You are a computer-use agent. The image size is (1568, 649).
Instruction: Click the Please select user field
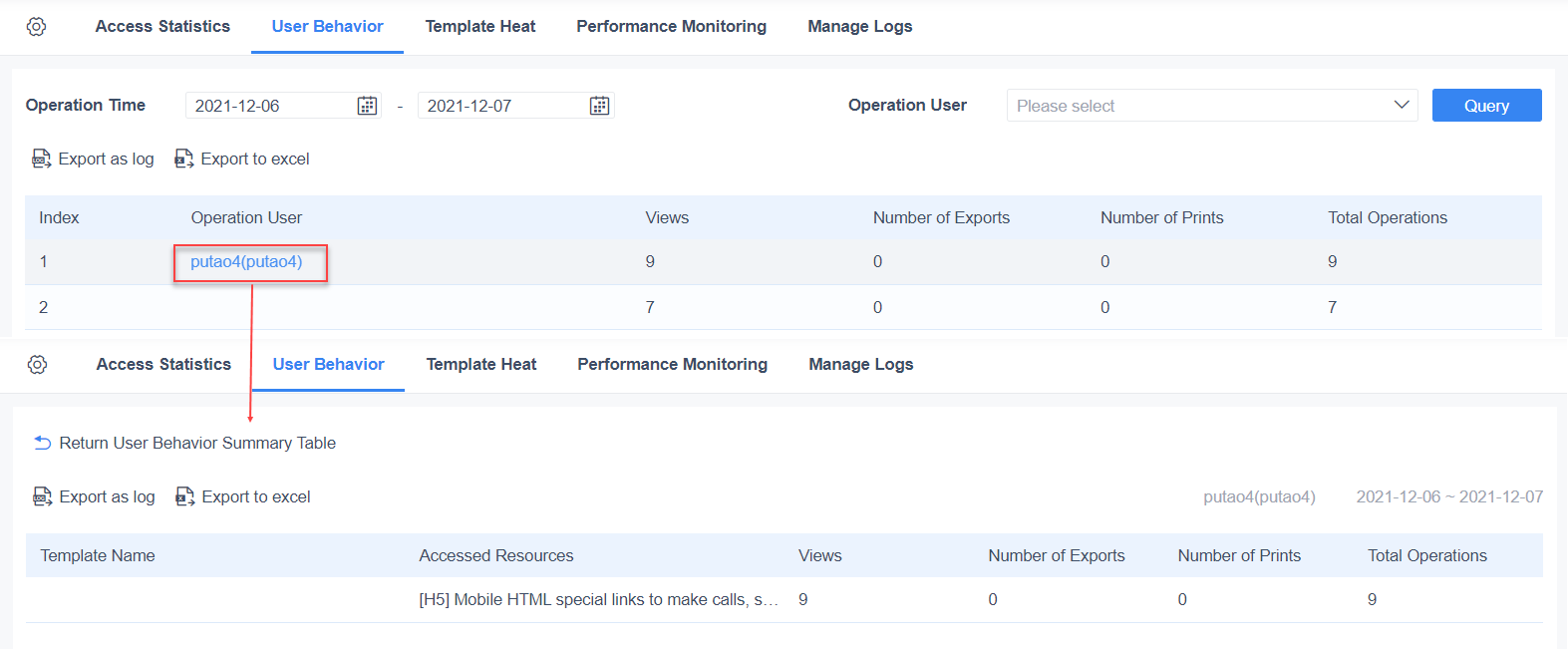coord(1212,106)
